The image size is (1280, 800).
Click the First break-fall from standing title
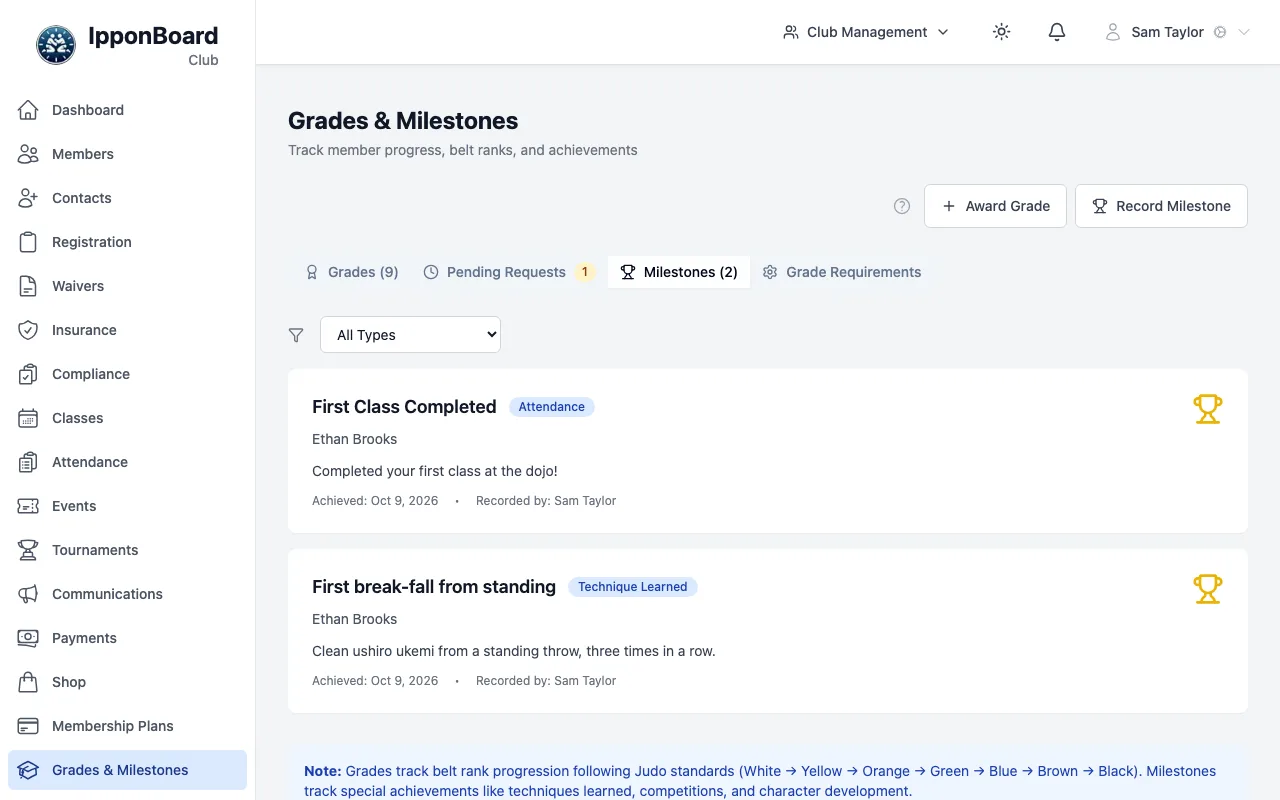coord(434,587)
